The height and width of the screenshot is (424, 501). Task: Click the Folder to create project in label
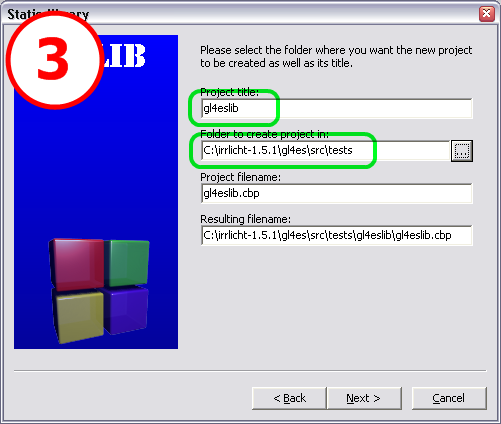(264, 134)
